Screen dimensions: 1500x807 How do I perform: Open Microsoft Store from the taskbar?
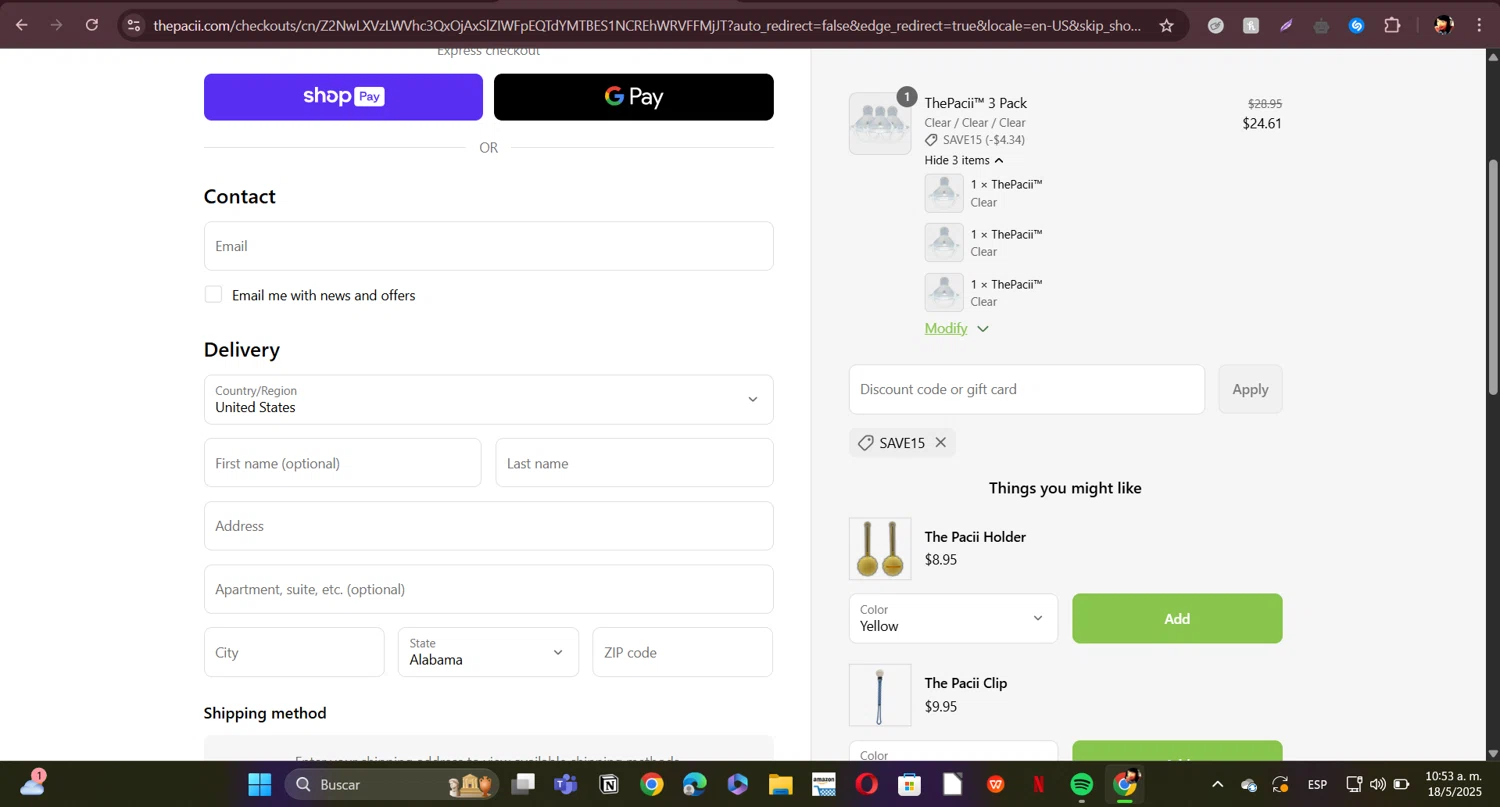click(x=909, y=785)
